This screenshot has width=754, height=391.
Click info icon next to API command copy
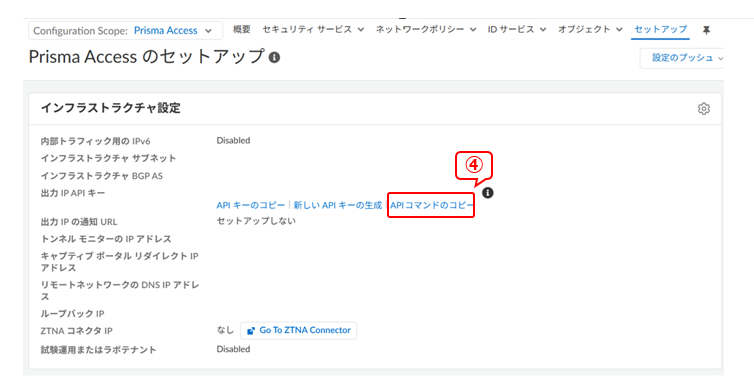488,193
